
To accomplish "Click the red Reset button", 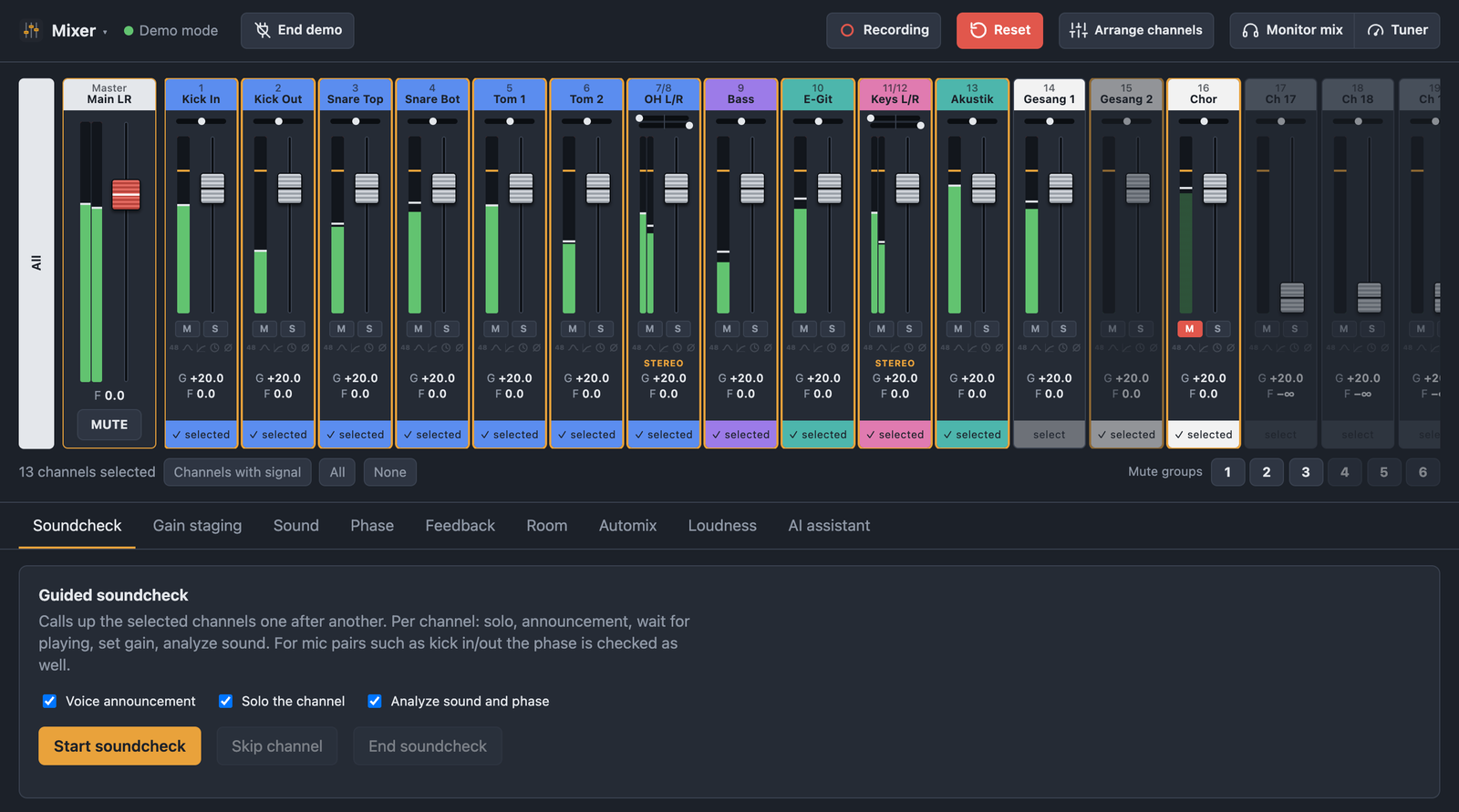I will (999, 30).
